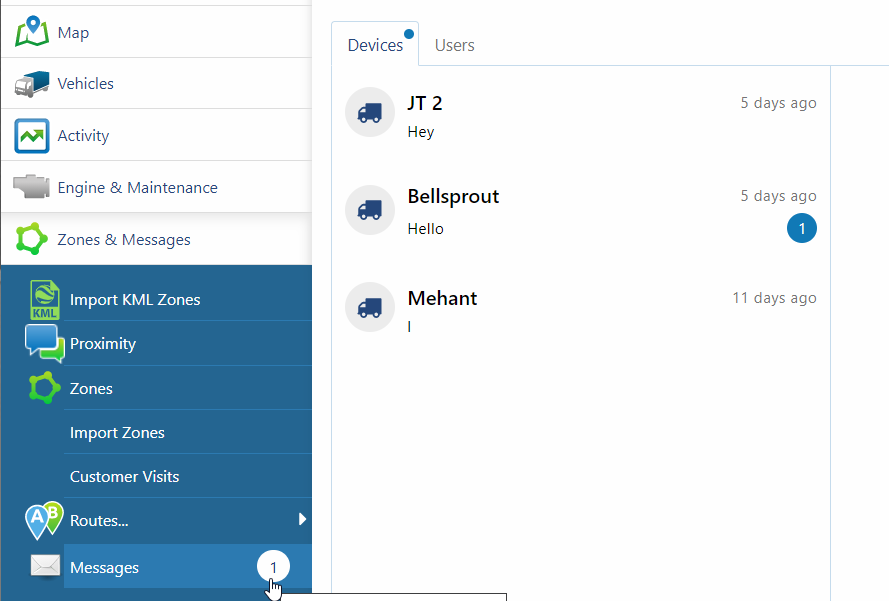Screen dimensions: 889x601
Task: Click the Proximity speech bubbles icon
Action: point(44,343)
